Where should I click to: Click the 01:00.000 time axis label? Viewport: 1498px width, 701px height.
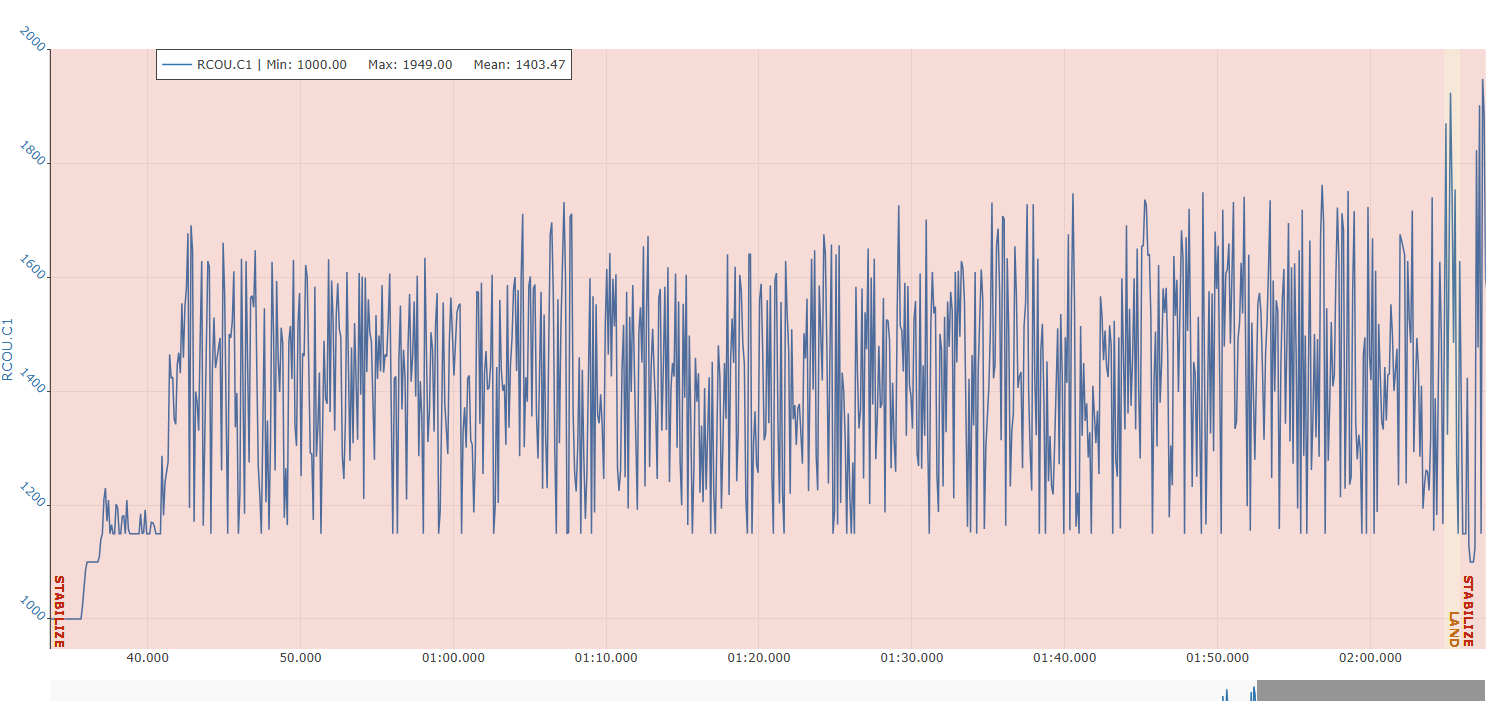453,658
